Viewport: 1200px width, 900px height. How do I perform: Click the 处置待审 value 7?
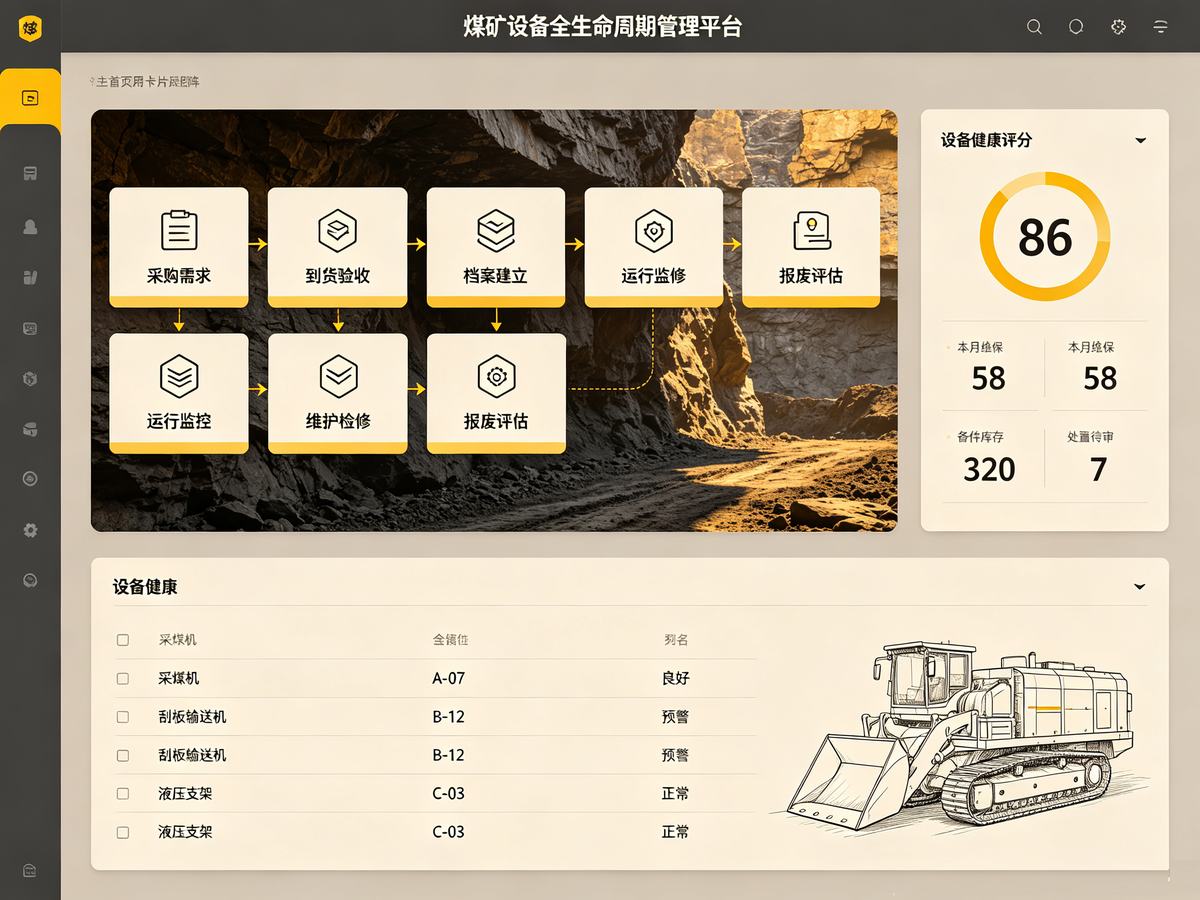pos(1099,469)
